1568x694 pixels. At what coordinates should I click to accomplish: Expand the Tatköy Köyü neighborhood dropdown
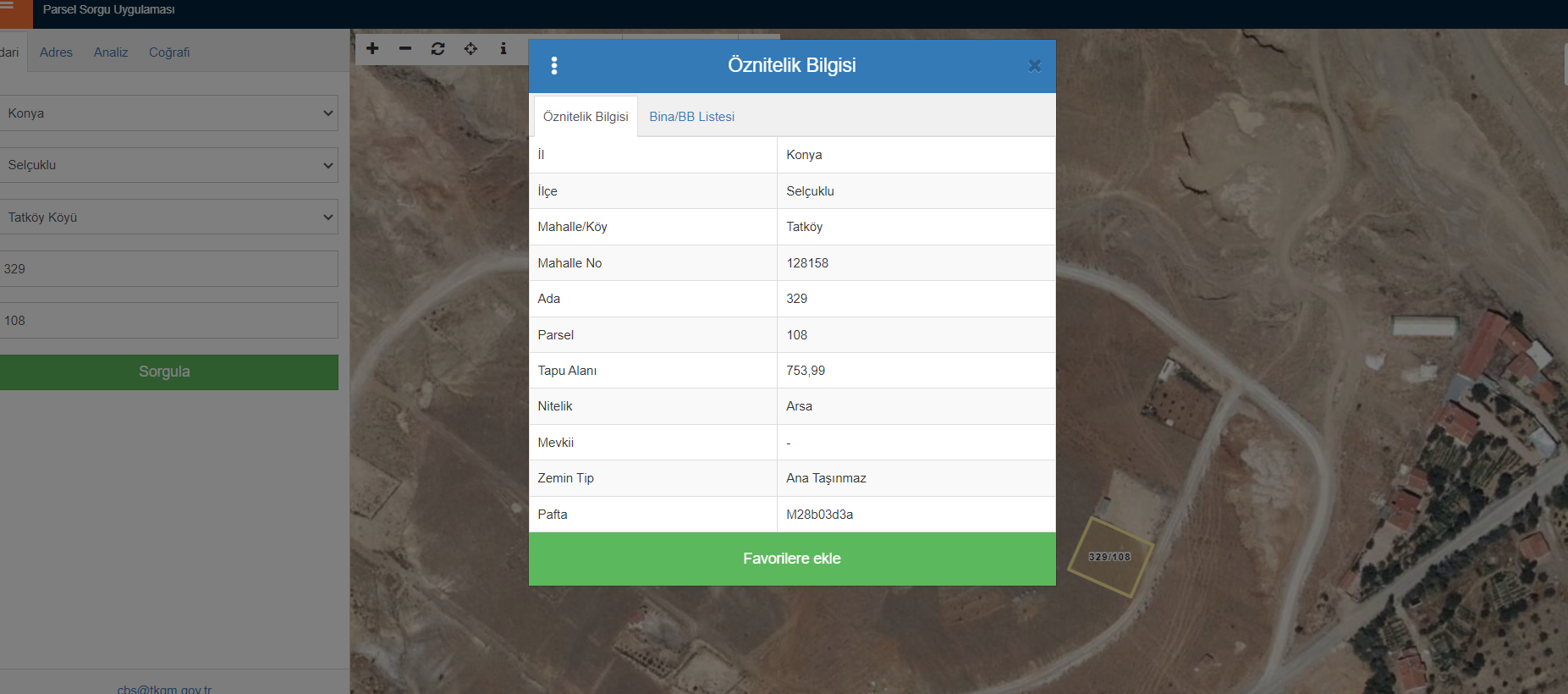[168, 218]
